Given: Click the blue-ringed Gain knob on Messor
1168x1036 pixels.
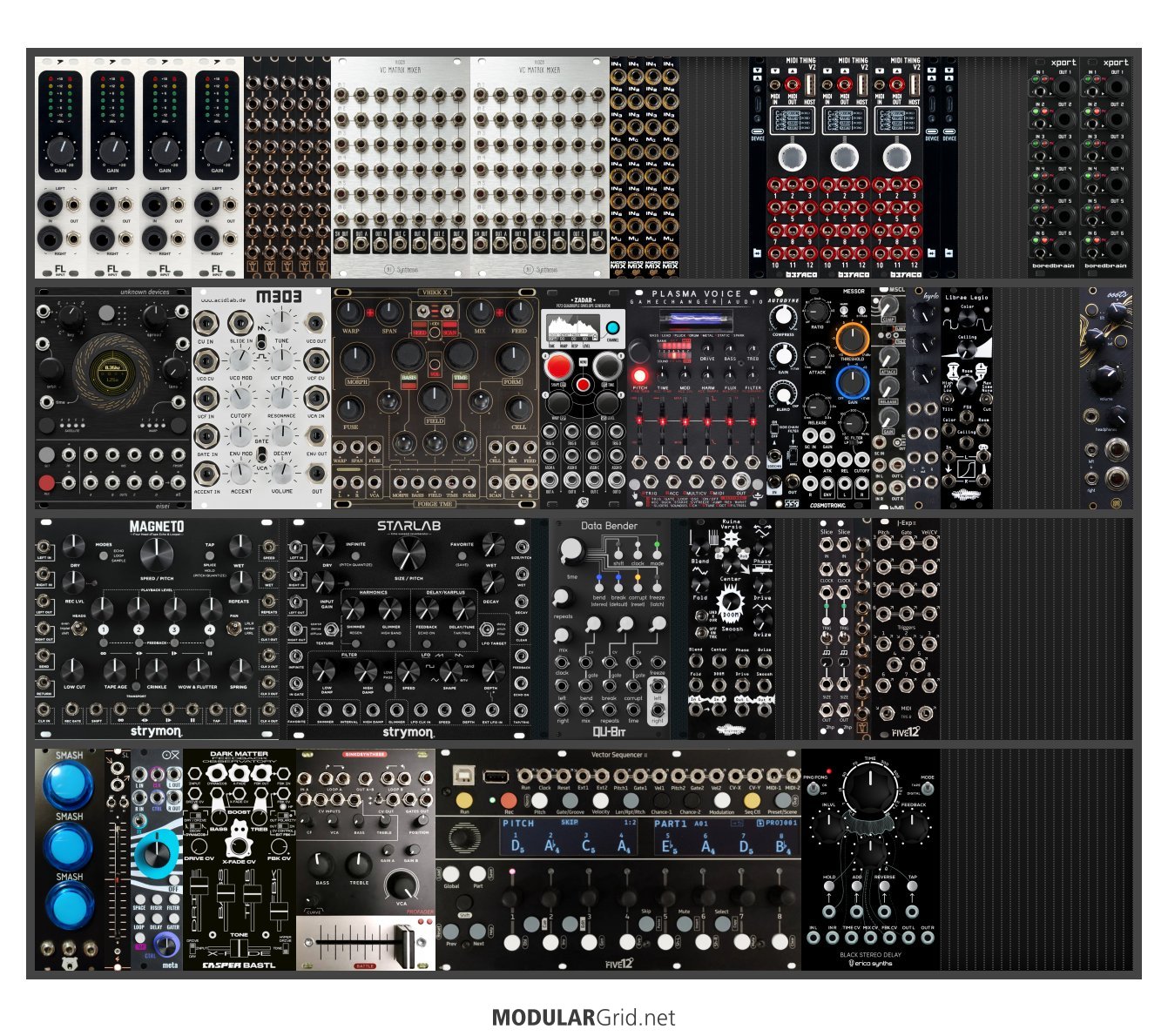Looking at the screenshot, I should tap(852, 382).
